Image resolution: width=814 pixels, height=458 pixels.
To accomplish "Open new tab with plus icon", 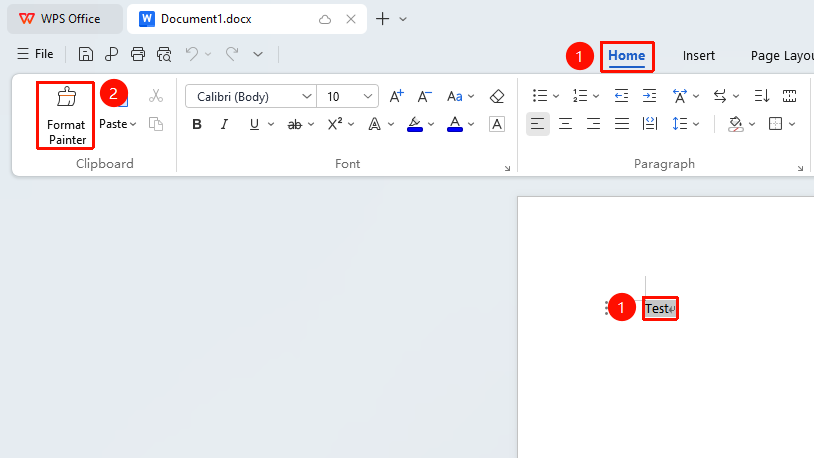I will [383, 19].
